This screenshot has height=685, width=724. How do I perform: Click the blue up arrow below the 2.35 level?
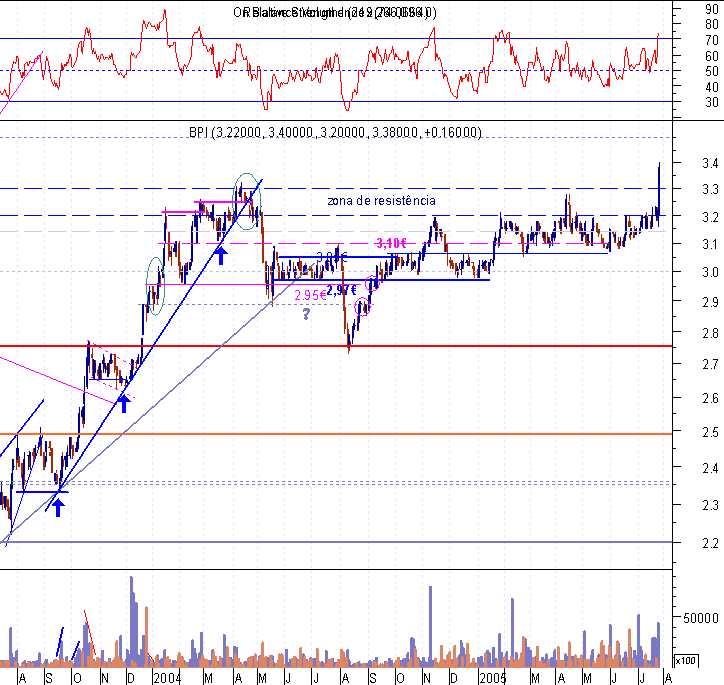58,508
